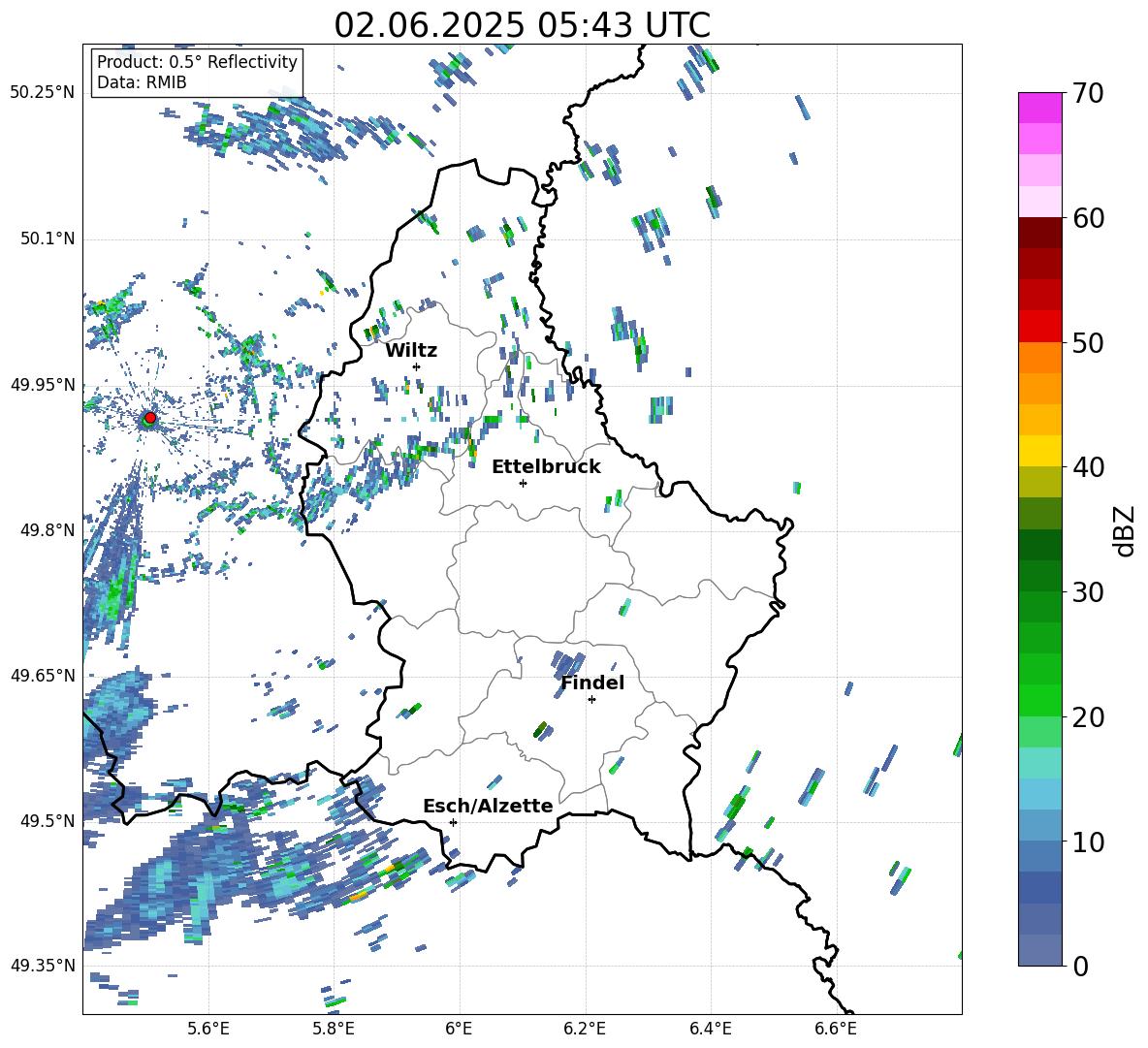Screen dimensions: 1148x1048
Task: Click the 'Product: 0.5° Reflectivity' text
Action: click(x=197, y=62)
